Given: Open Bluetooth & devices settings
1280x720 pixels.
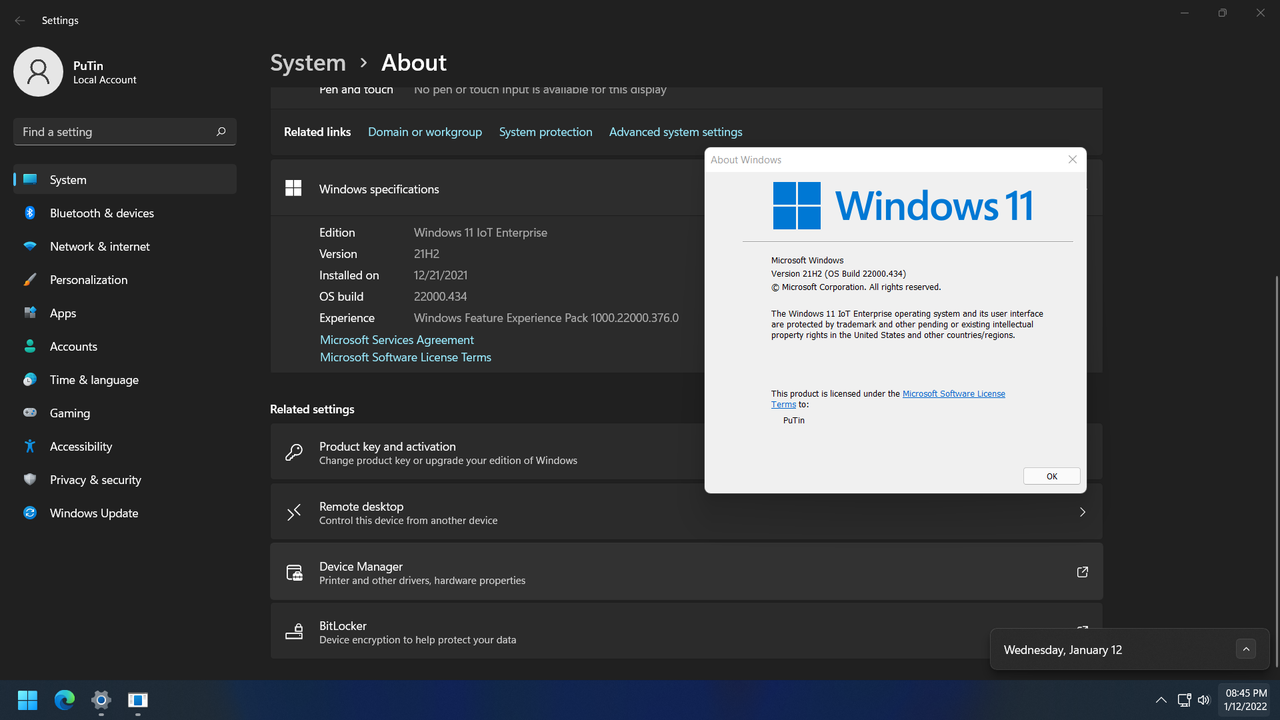Looking at the screenshot, I should pyautogui.click(x=101, y=213).
